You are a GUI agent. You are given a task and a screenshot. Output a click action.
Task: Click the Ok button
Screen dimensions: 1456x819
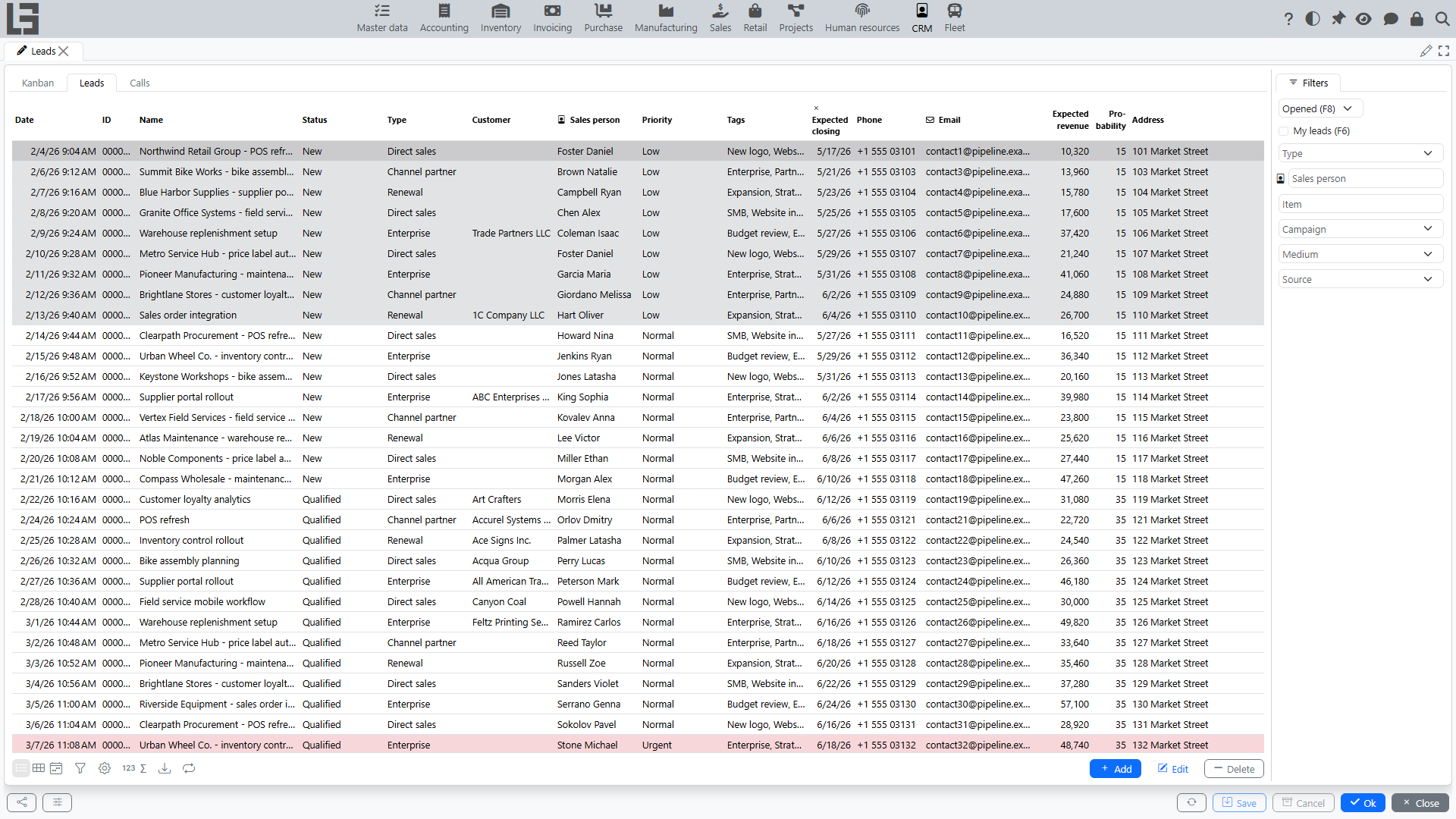click(1363, 802)
